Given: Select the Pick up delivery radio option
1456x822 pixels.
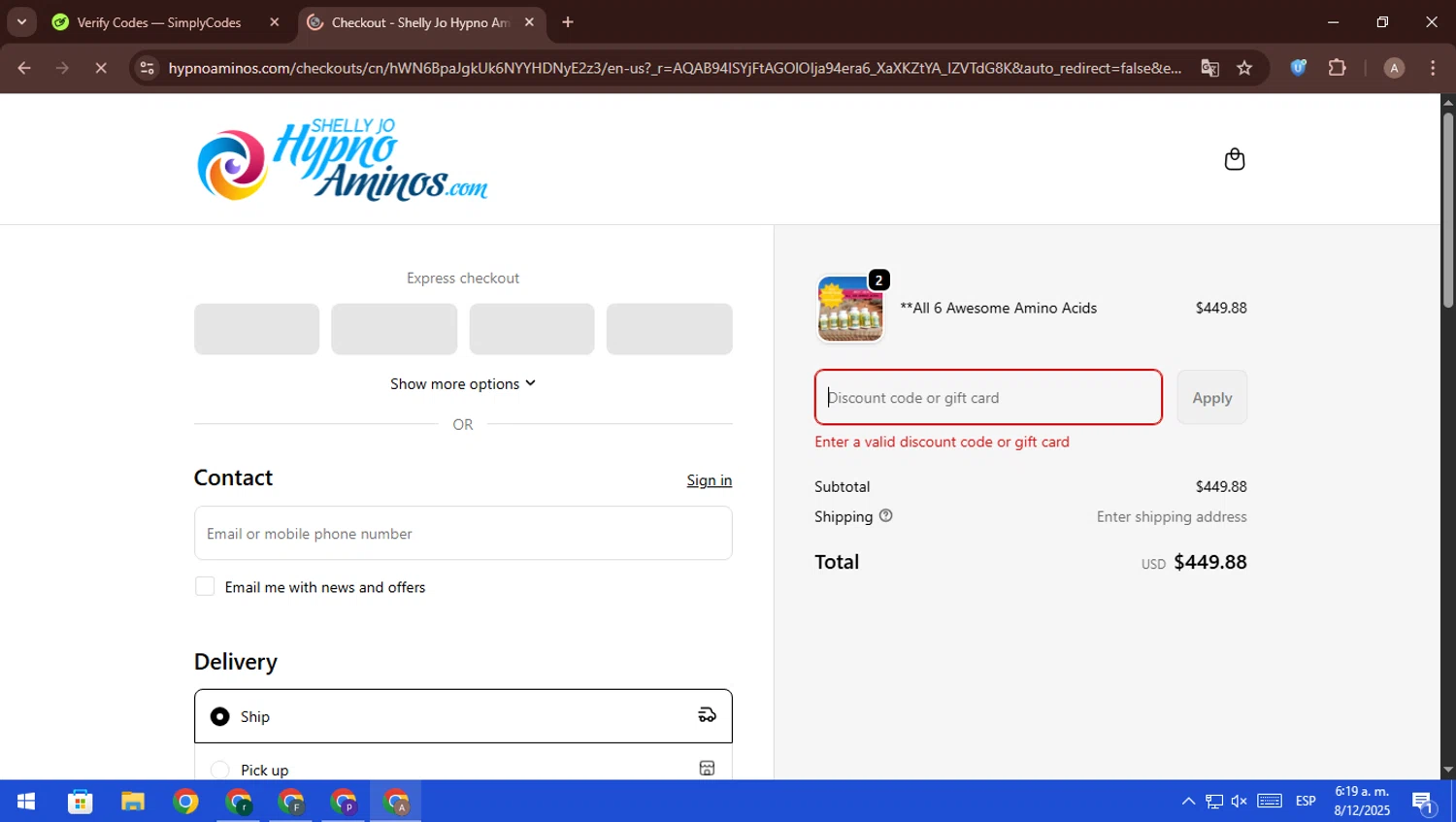Looking at the screenshot, I should point(220,770).
